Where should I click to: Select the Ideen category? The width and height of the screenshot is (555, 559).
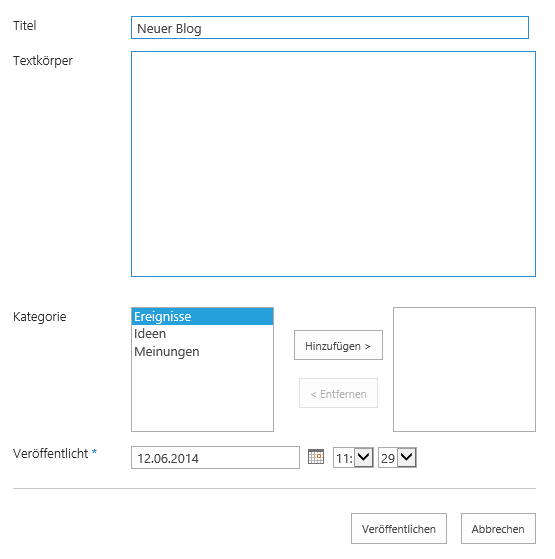click(202, 334)
